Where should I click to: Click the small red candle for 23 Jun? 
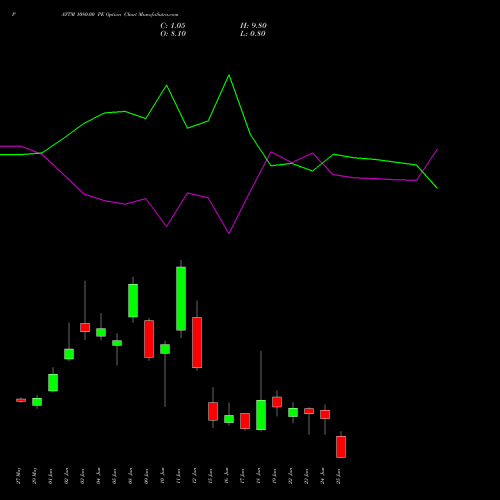coord(309,411)
